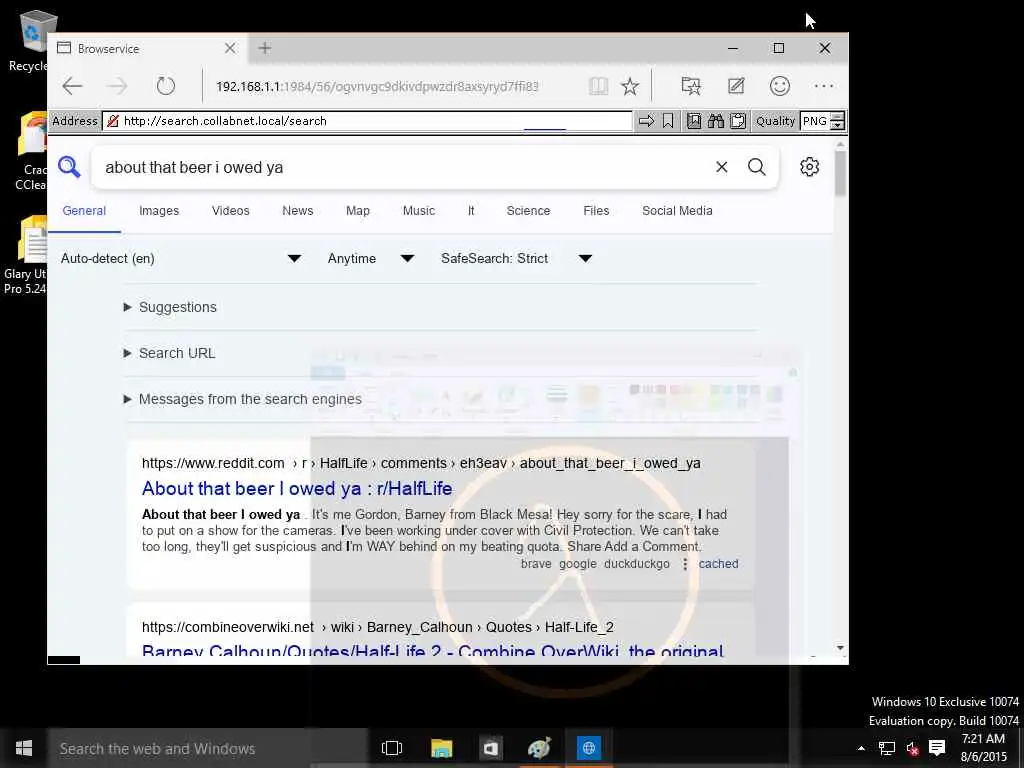Click the combineoverwiki.net result URL breadcrumb
The width and height of the screenshot is (1024, 768).
pyautogui.click(x=377, y=627)
